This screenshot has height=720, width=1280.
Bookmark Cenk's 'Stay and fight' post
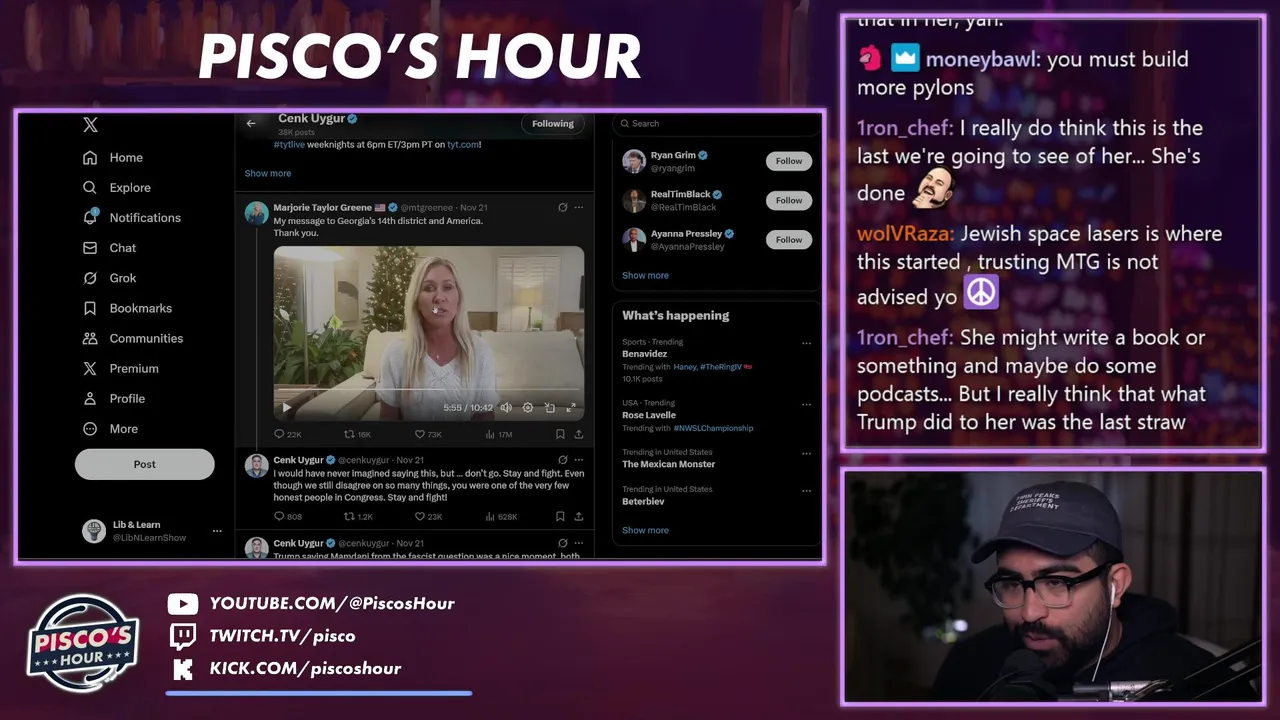tap(560, 516)
